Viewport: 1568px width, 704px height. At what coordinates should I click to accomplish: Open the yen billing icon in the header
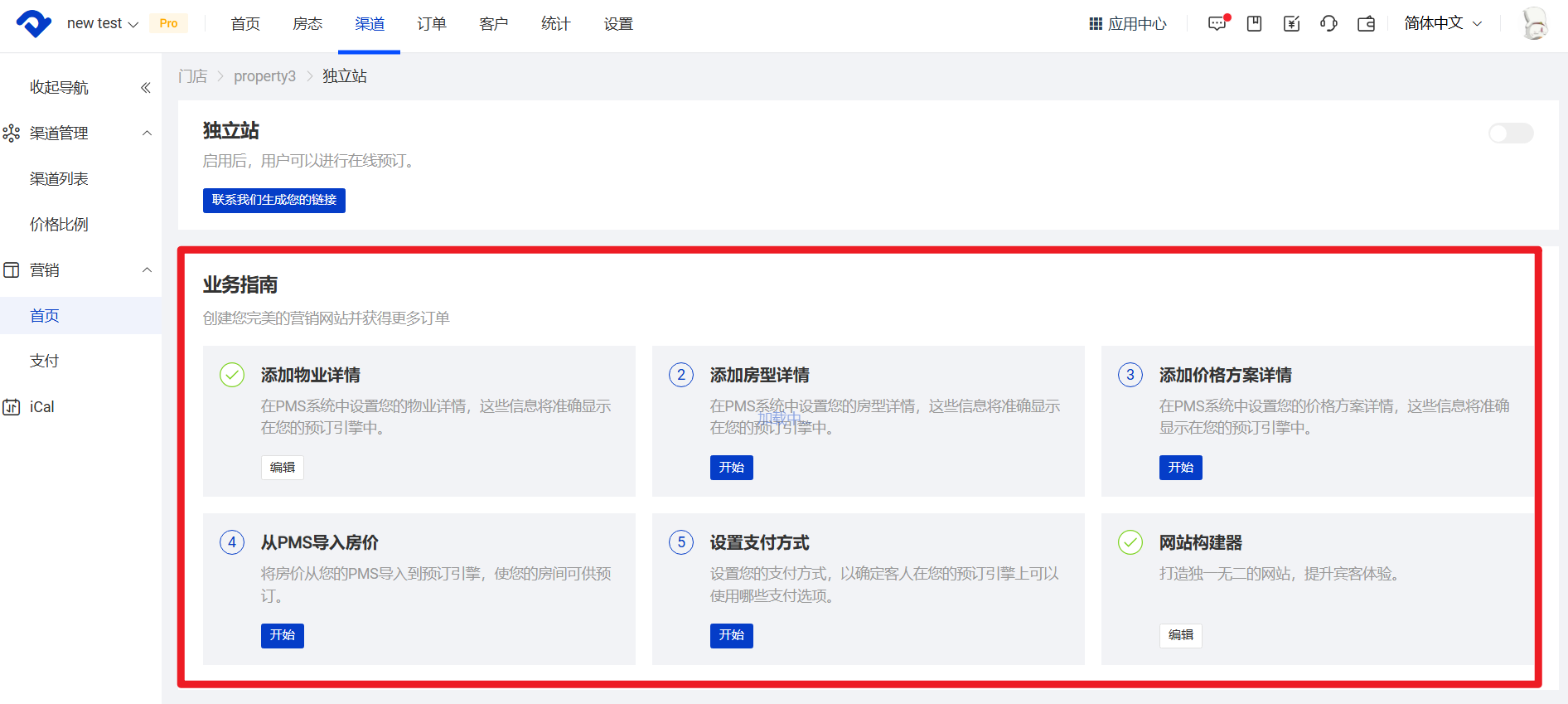coord(1292,23)
